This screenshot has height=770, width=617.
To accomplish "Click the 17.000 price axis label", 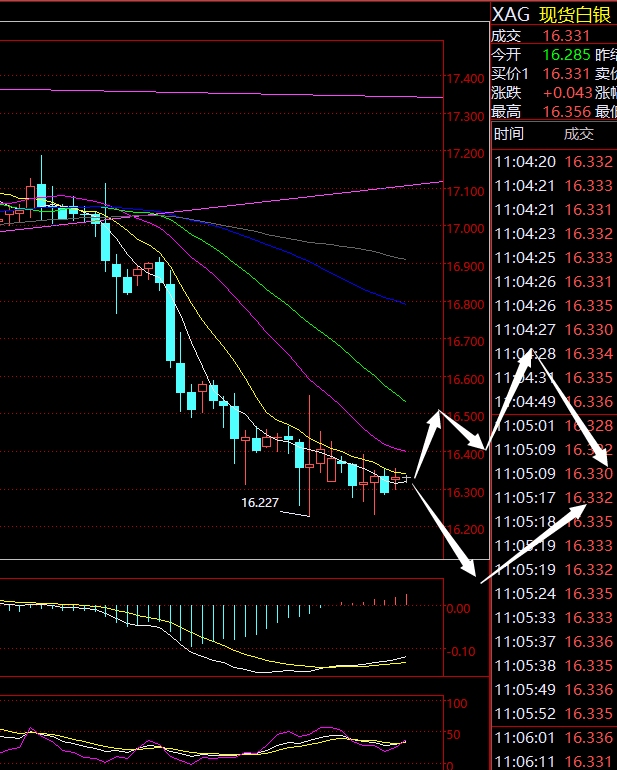I will pyautogui.click(x=465, y=229).
